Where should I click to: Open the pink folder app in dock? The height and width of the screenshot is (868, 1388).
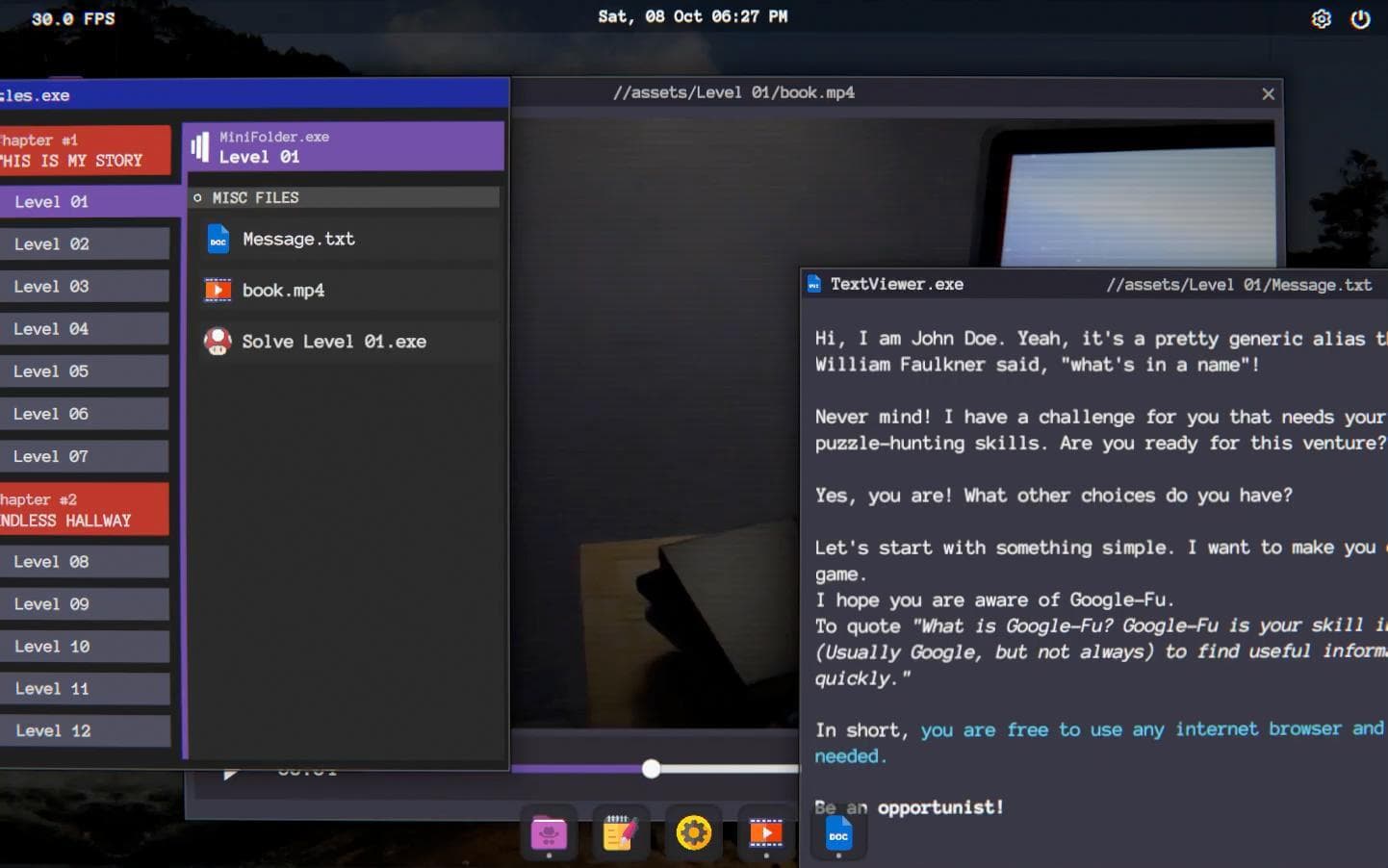tap(549, 832)
